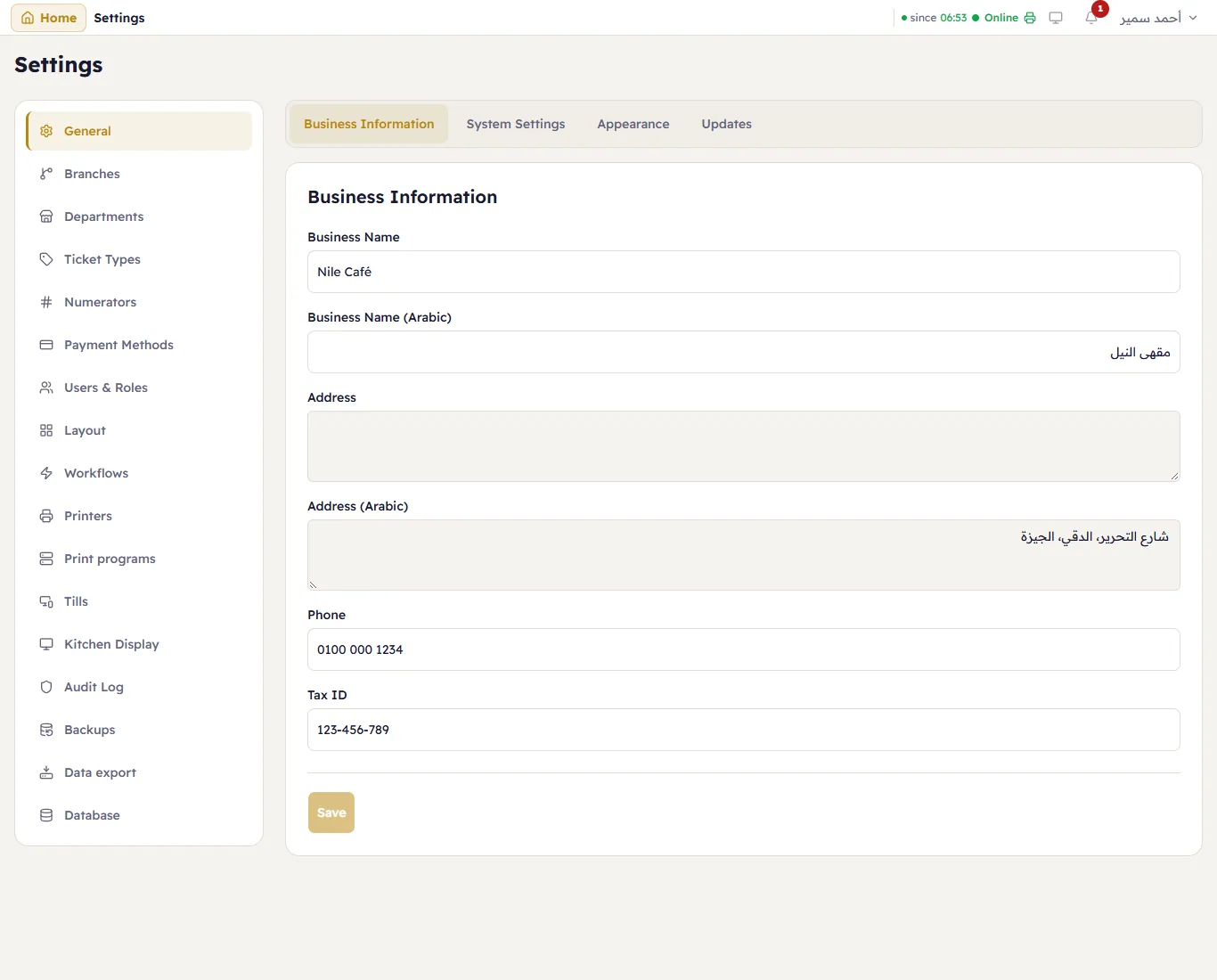Click the Data export download icon
1217x980 pixels.
(46, 772)
